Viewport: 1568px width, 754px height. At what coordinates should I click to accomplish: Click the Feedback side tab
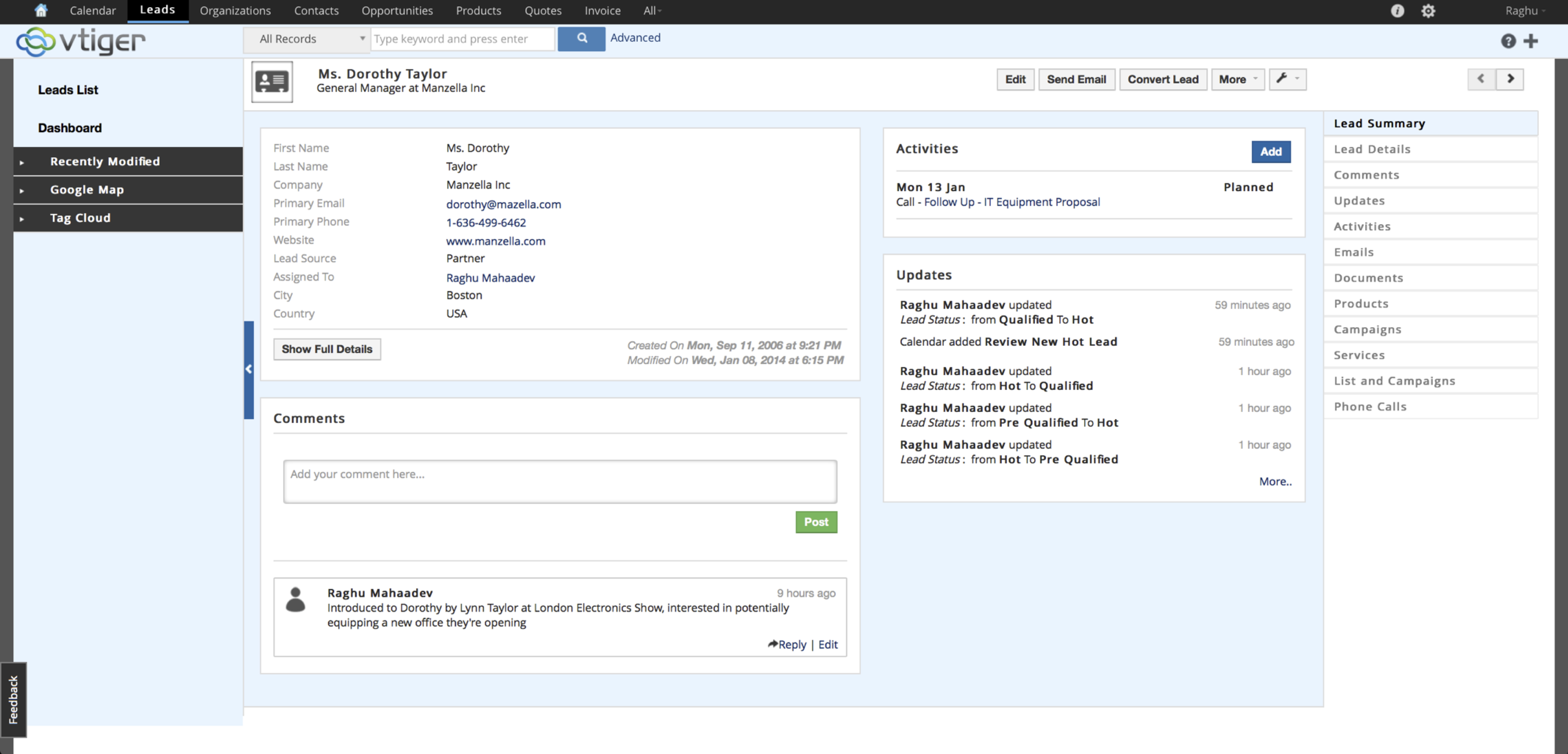pos(13,699)
